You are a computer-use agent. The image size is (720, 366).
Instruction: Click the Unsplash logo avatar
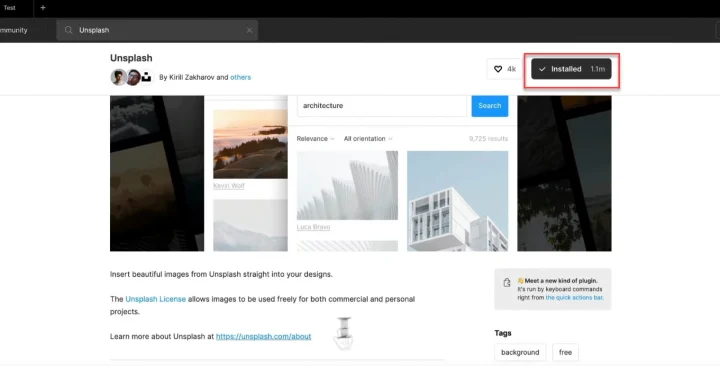146,77
